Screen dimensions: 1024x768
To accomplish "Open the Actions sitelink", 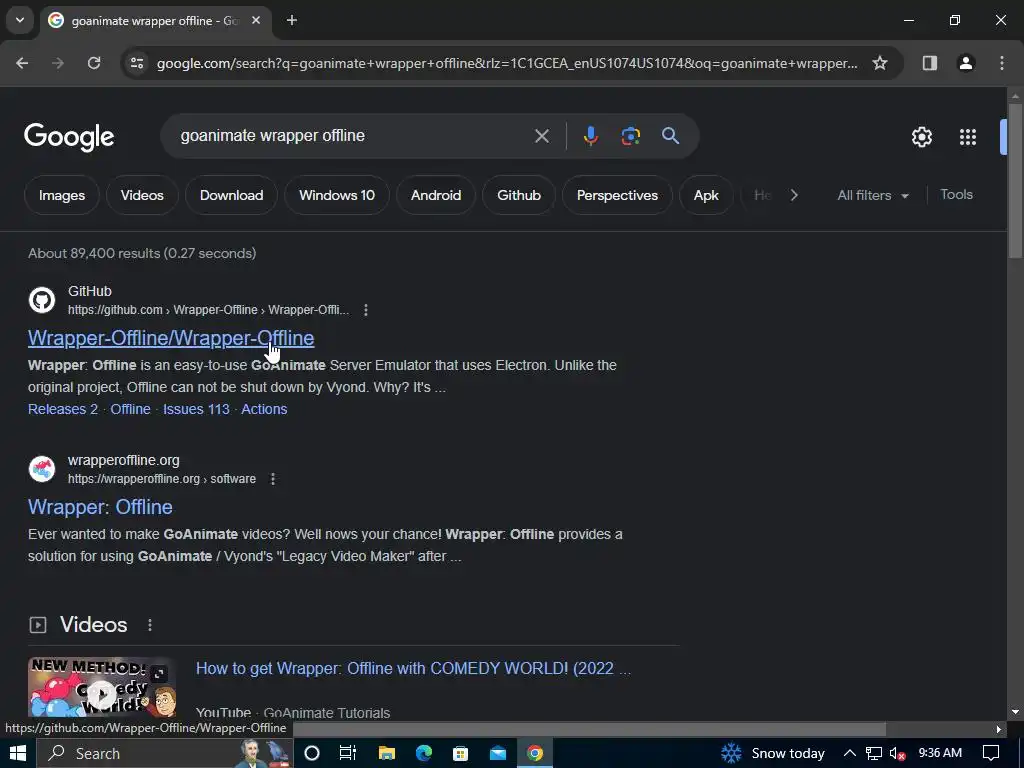I will point(264,409).
